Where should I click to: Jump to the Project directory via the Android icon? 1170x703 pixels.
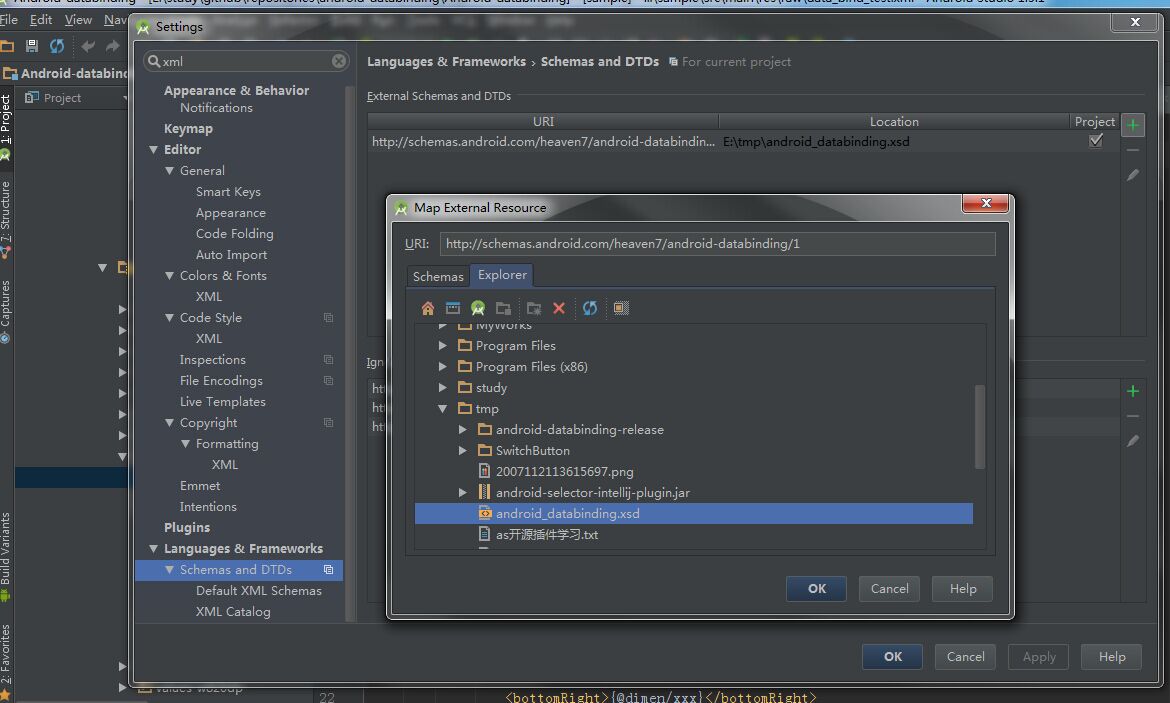pos(478,308)
